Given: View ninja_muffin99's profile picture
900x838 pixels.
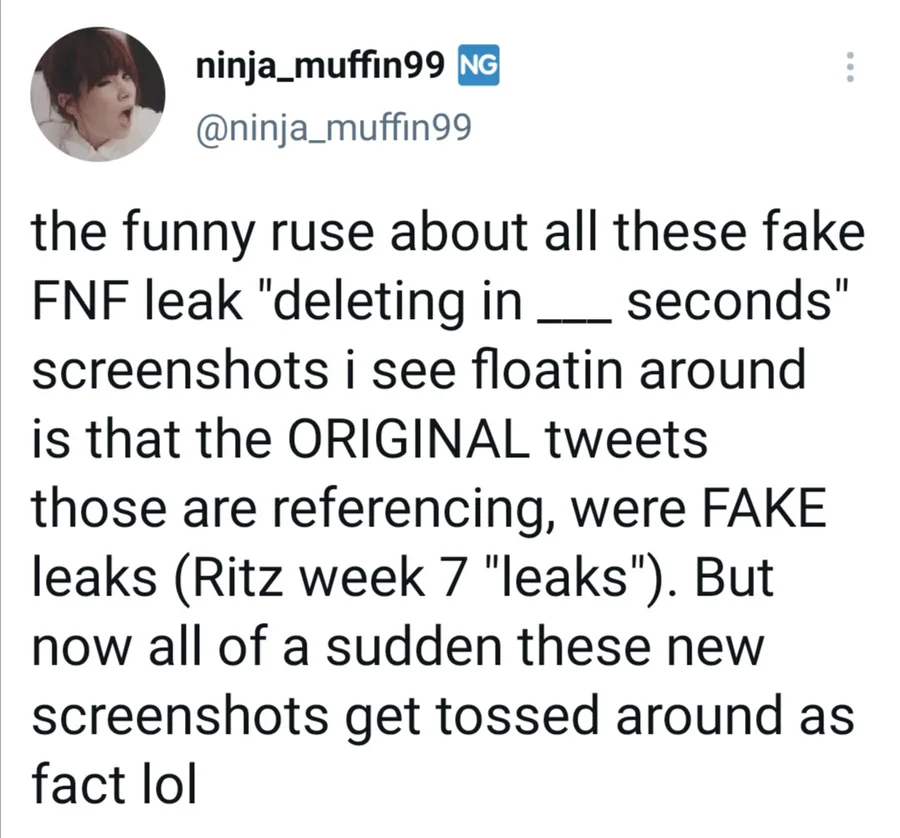Looking at the screenshot, I should click(x=99, y=93).
